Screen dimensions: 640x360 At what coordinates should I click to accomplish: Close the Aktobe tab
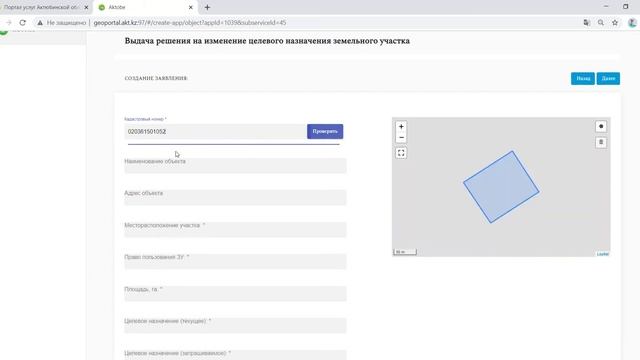pos(191,7)
